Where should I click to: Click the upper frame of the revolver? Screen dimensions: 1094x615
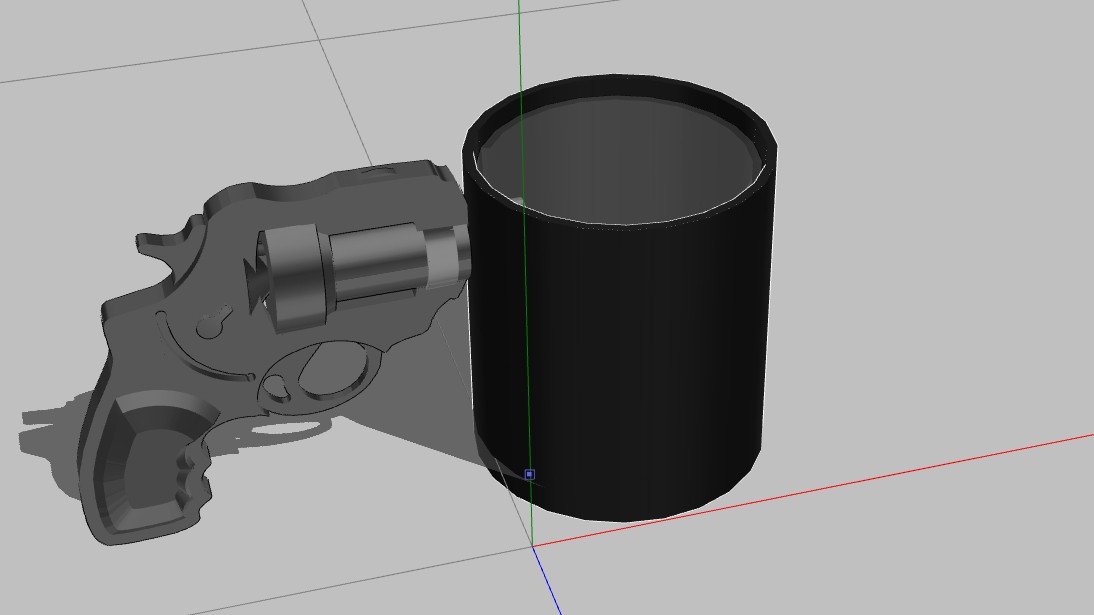pos(340,190)
